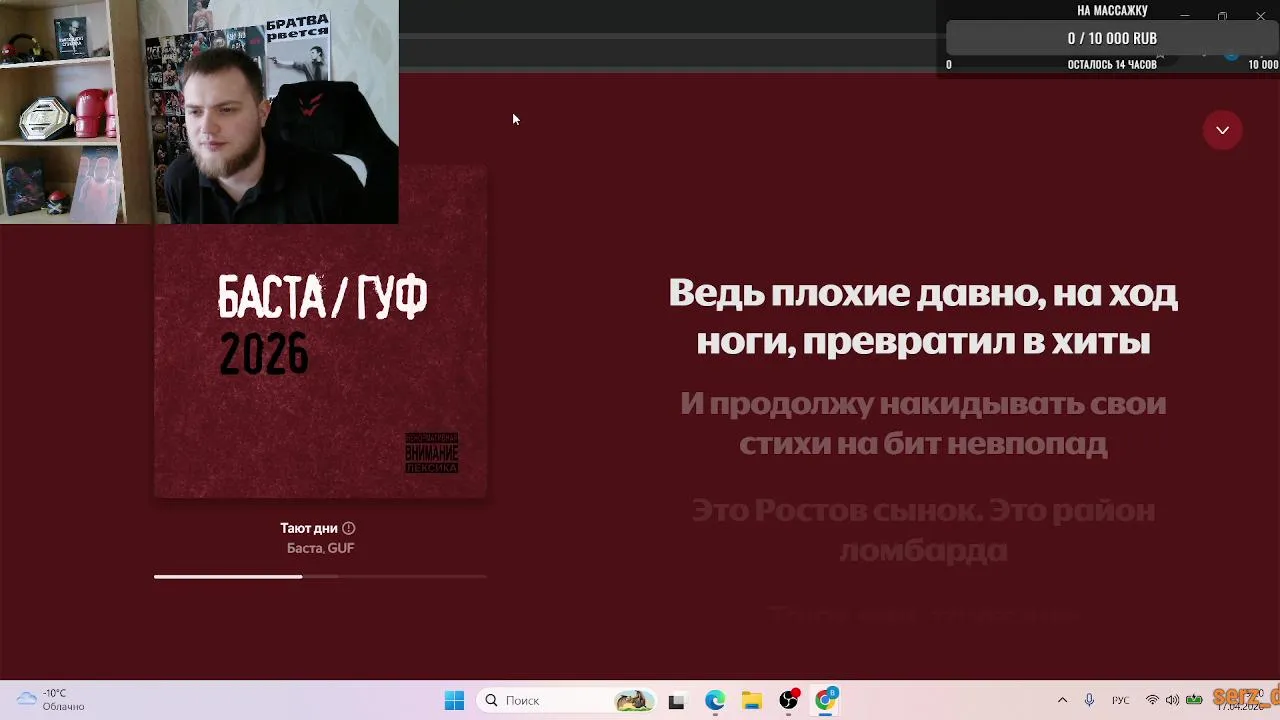Jump to lyric line 'Ведь плохие давно, на ход ноги'
The width and height of the screenshot is (1280, 720).
[x=923, y=318]
